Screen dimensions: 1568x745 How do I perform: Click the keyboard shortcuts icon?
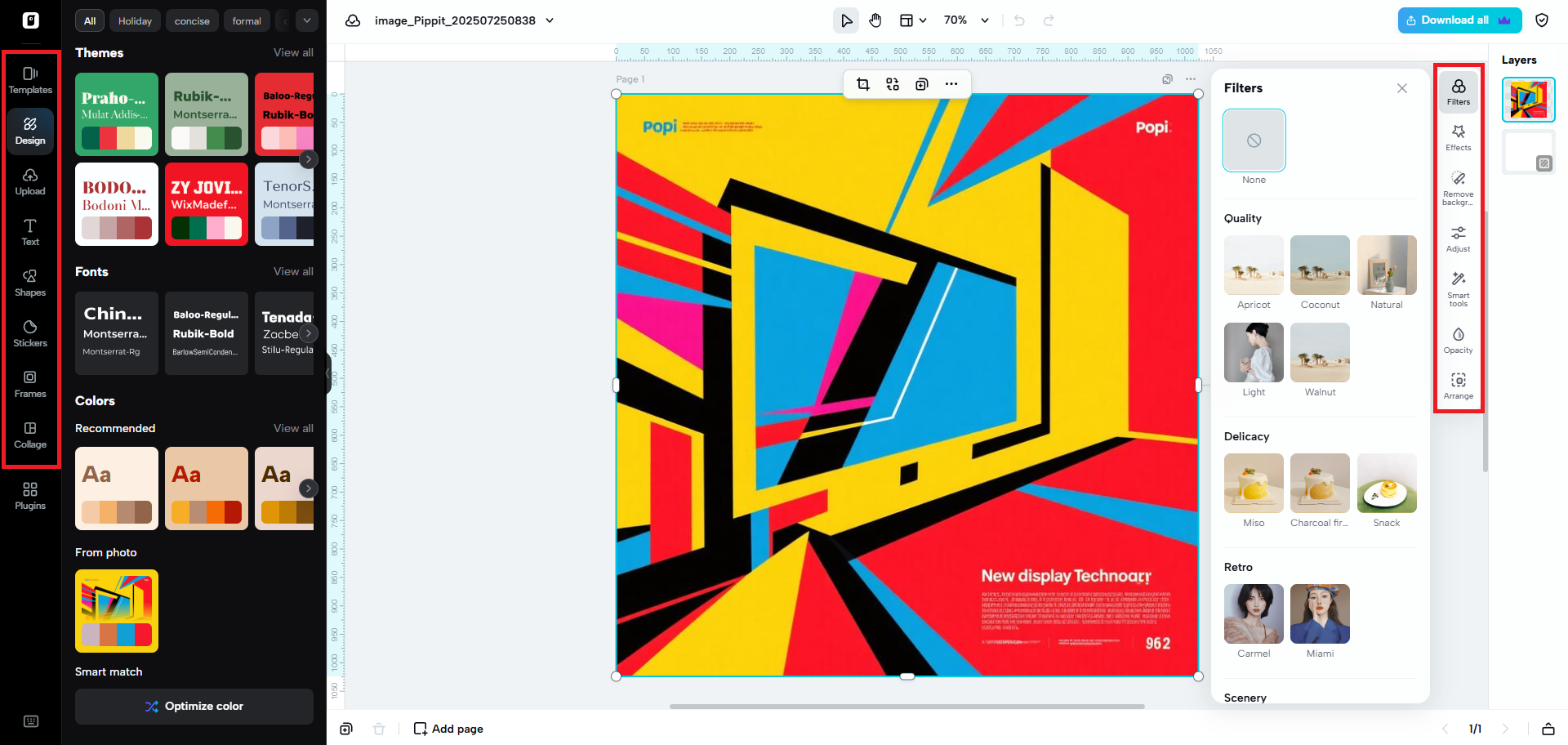pyautogui.click(x=31, y=721)
